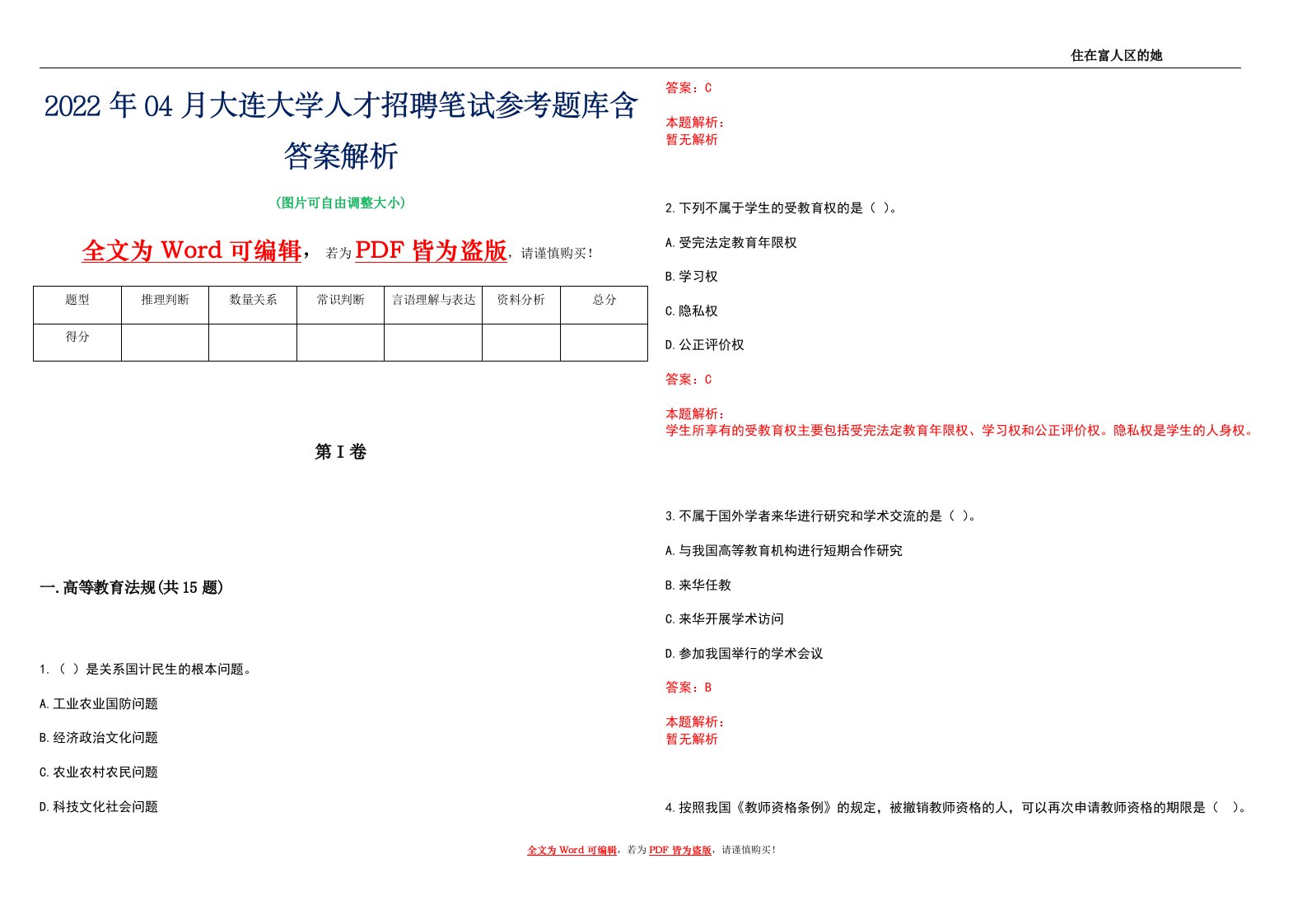The height and width of the screenshot is (924, 1307).
Task: Click the subtitle line 答案解析
Action: click(341, 156)
